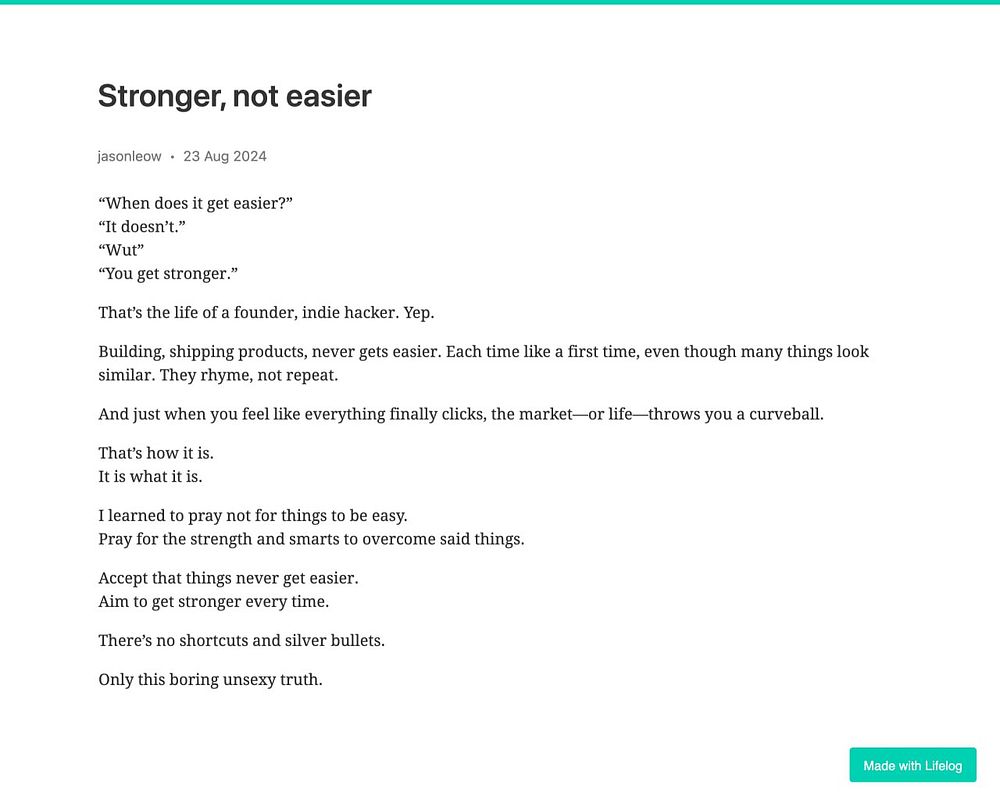This screenshot has height=802, width=1000.
Task: Click the line 'When does it get easier?'
Action: coord(195,203)
